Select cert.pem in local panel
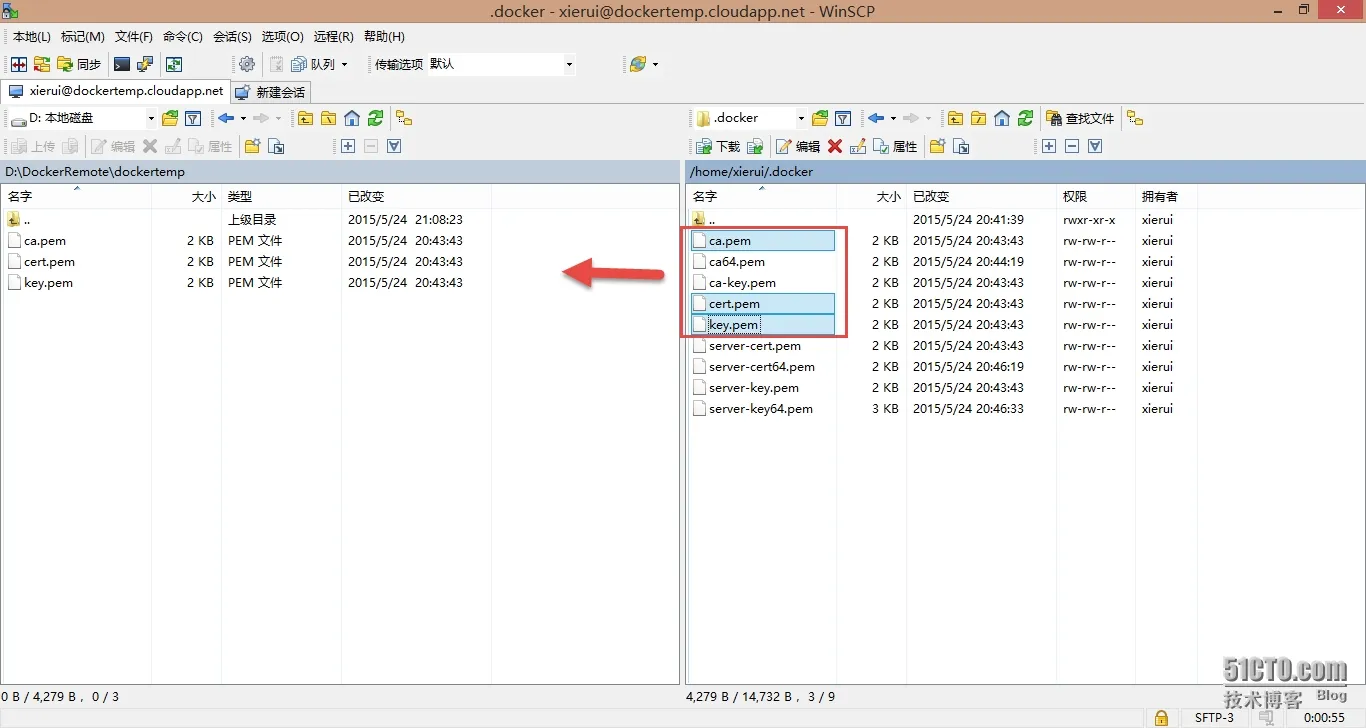 tap(49, 262)
